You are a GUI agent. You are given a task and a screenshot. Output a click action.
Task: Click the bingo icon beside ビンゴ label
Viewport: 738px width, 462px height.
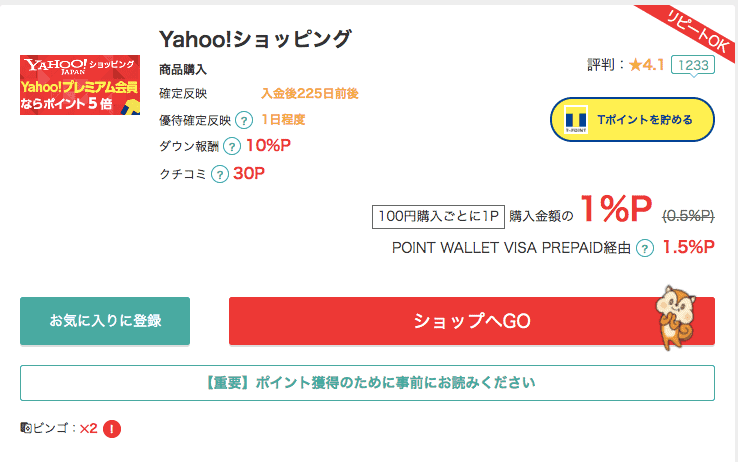pos(26,429)
